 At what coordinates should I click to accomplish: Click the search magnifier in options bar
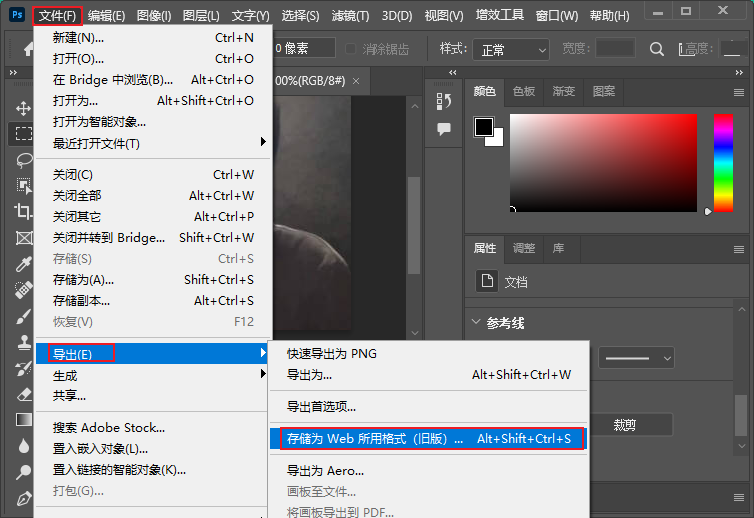(657, 49)
